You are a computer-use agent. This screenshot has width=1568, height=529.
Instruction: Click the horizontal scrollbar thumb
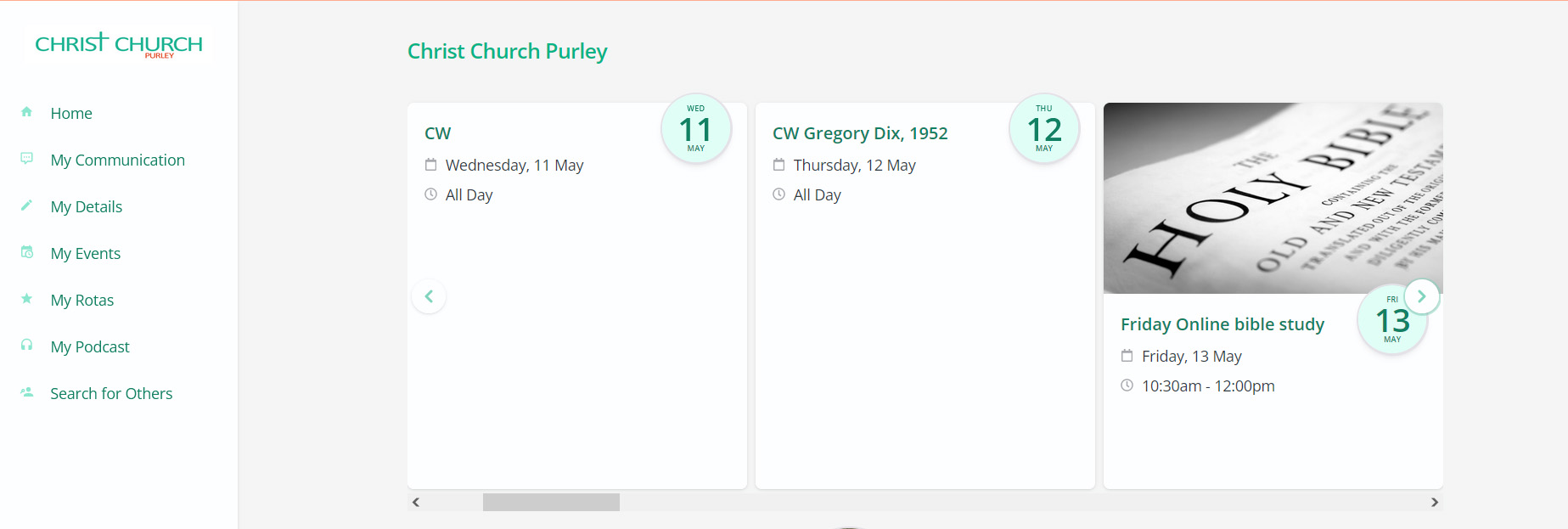click(551, 503)
